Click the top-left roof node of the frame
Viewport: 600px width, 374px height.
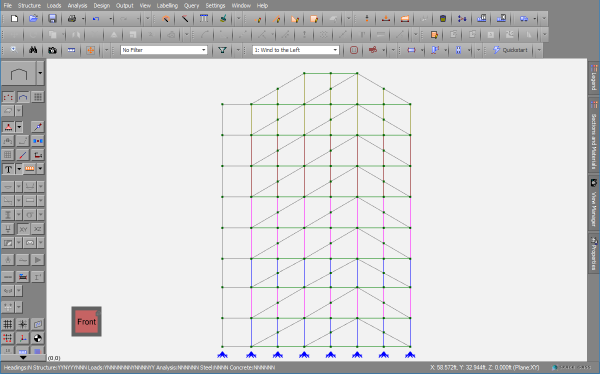(304, 73)
